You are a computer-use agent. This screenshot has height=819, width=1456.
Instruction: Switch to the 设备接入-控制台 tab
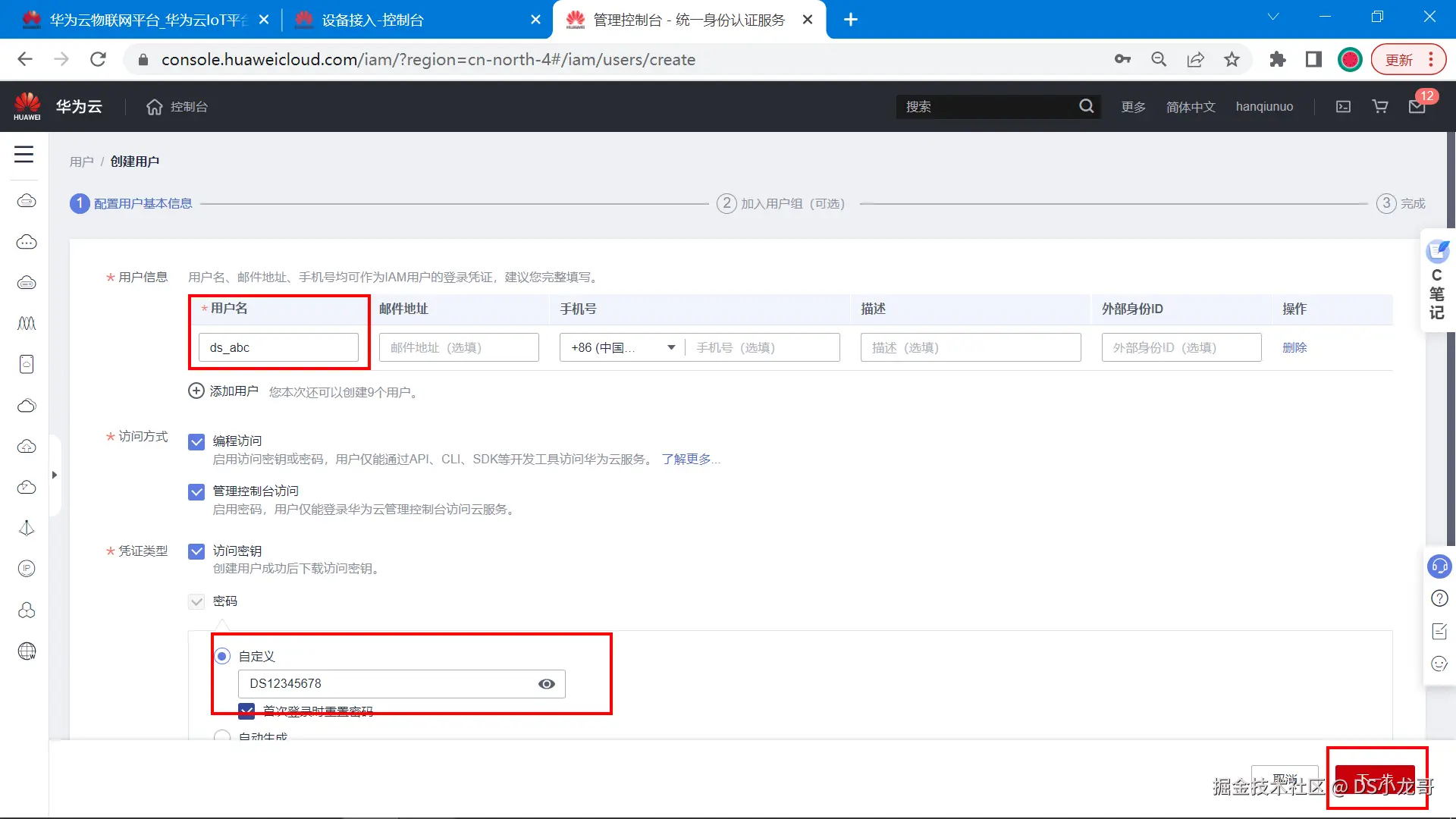417,20
